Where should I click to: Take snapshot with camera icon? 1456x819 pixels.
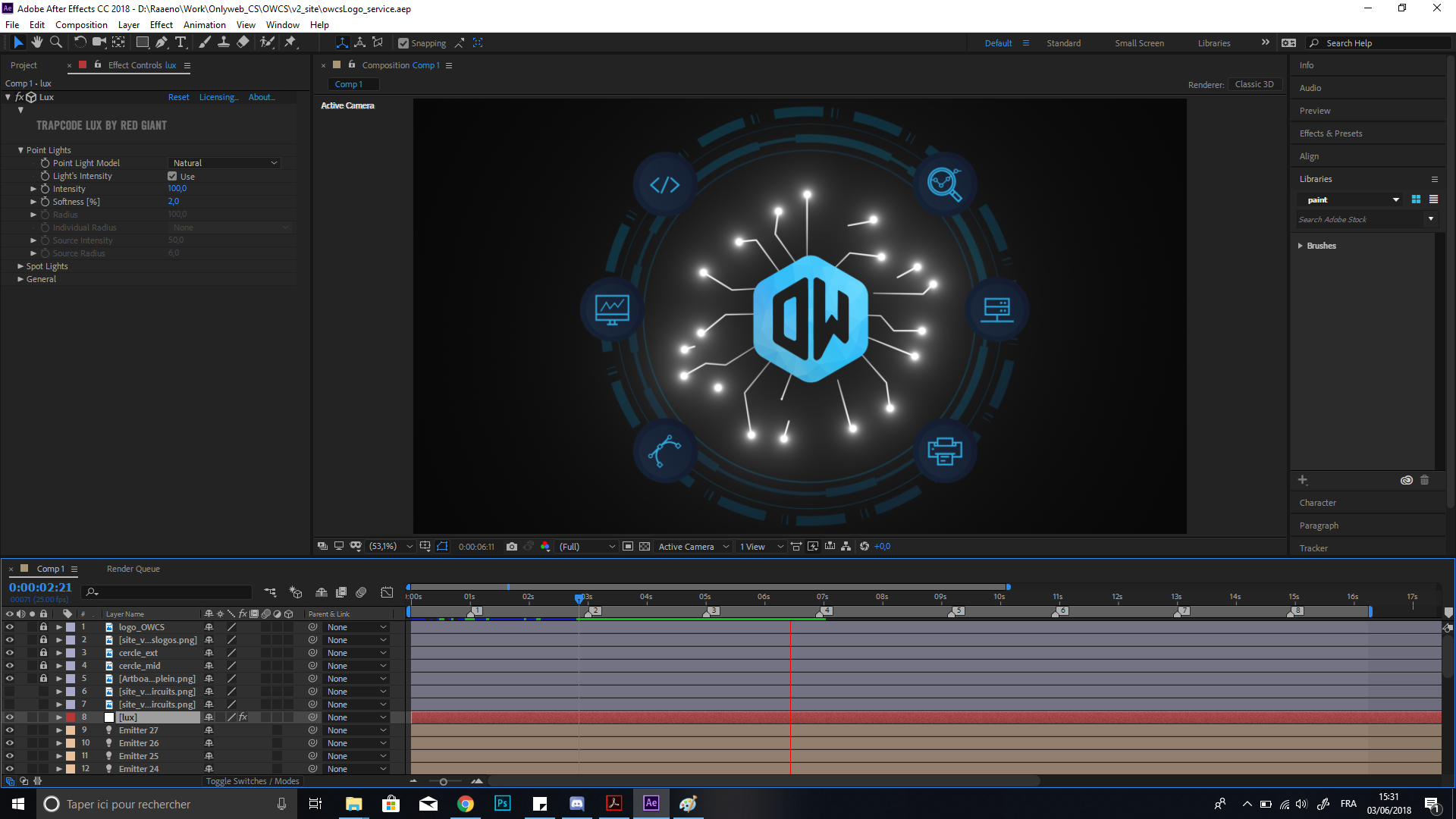click(512, 547)
